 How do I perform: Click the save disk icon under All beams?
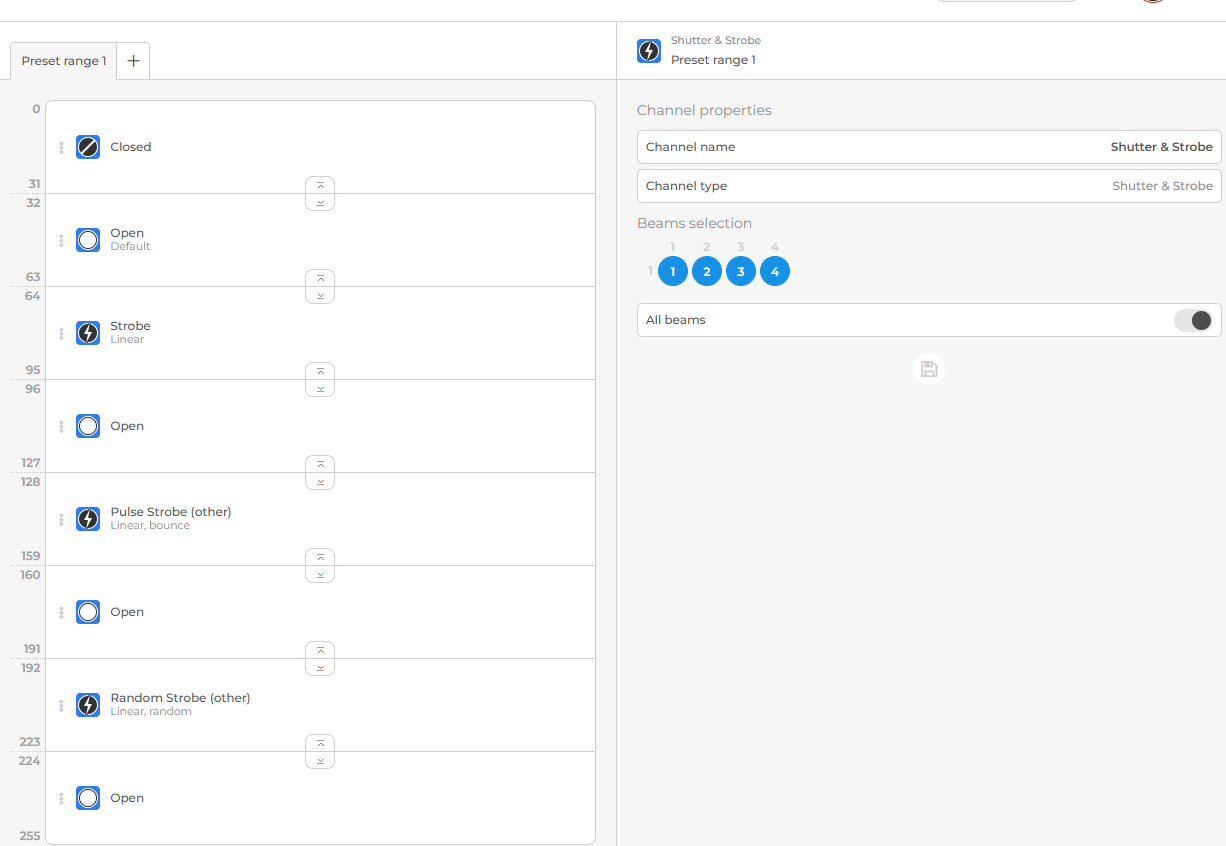pos(929,370)
